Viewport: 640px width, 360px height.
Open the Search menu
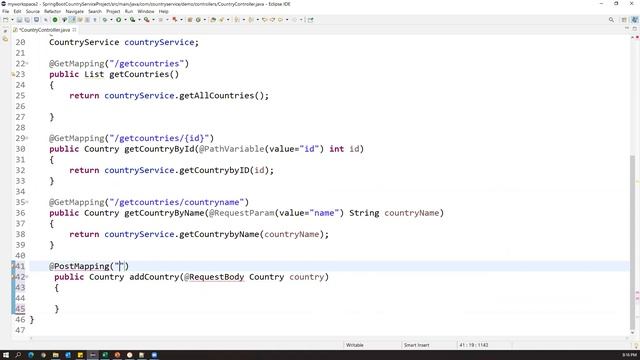click(x=95, y=11)
